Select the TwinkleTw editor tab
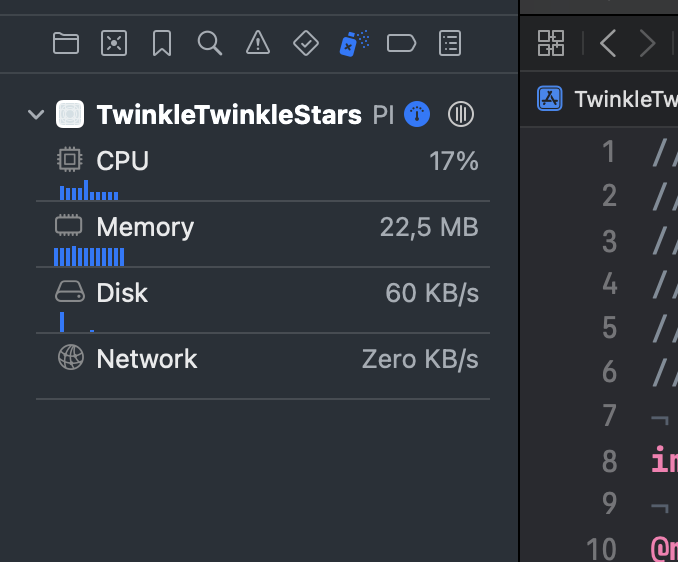 point(620,98)
